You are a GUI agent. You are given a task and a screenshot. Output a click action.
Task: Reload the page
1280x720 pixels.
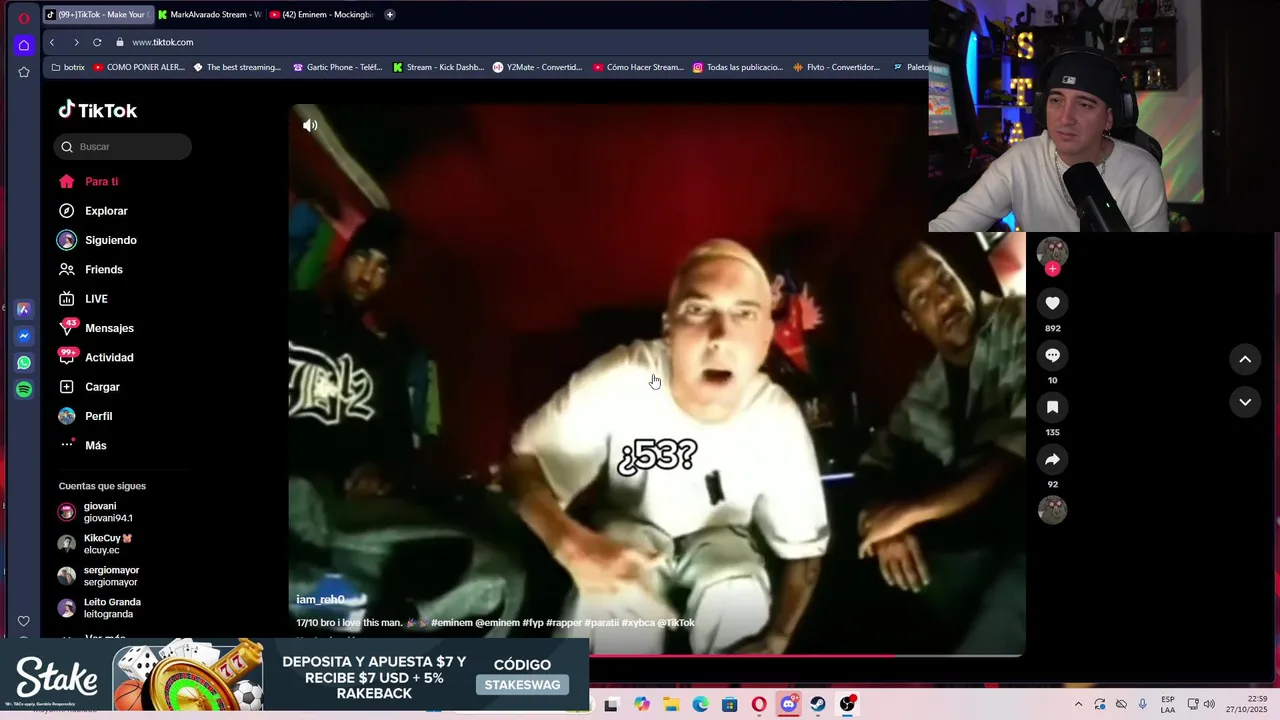97,42
